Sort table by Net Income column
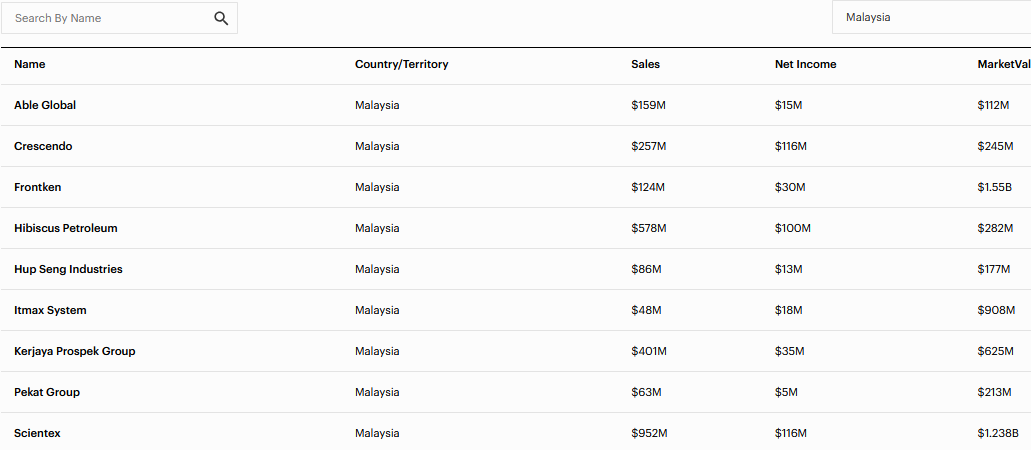Screen dimensions: 1031x450 pos(805,64)
